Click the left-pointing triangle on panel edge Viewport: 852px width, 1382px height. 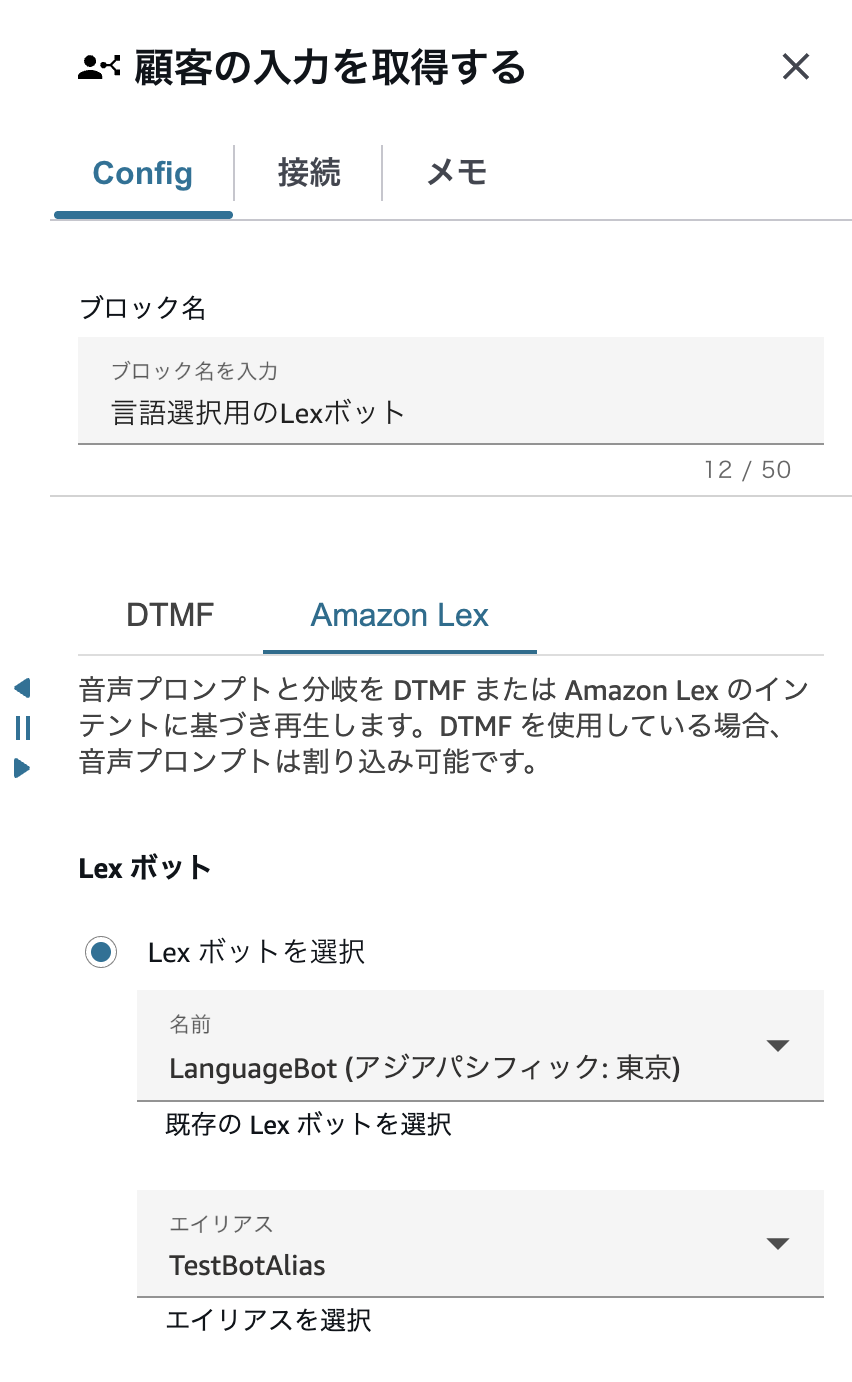22,688
